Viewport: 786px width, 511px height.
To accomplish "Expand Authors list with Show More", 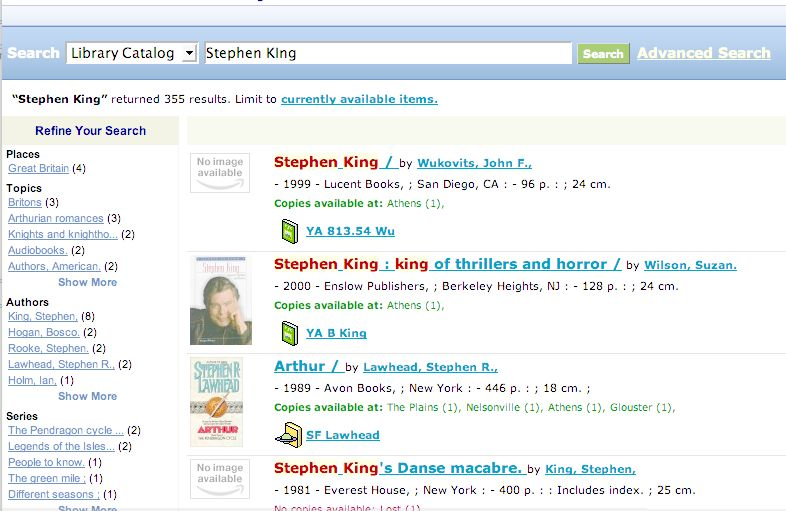I will [x=87, y=396].
